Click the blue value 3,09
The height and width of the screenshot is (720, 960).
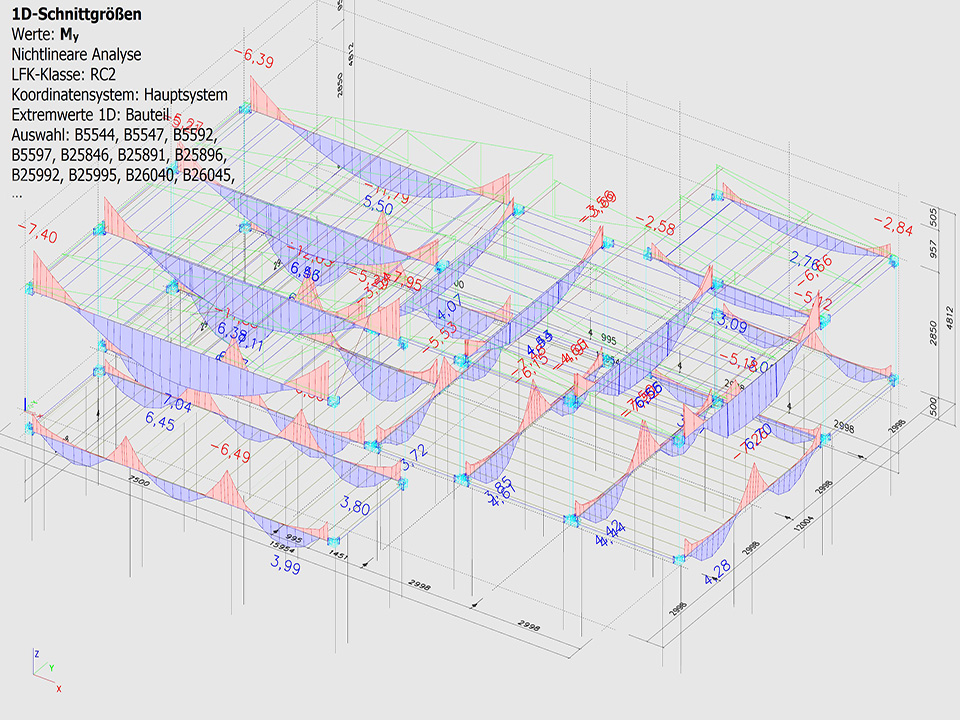pos(731,324)
